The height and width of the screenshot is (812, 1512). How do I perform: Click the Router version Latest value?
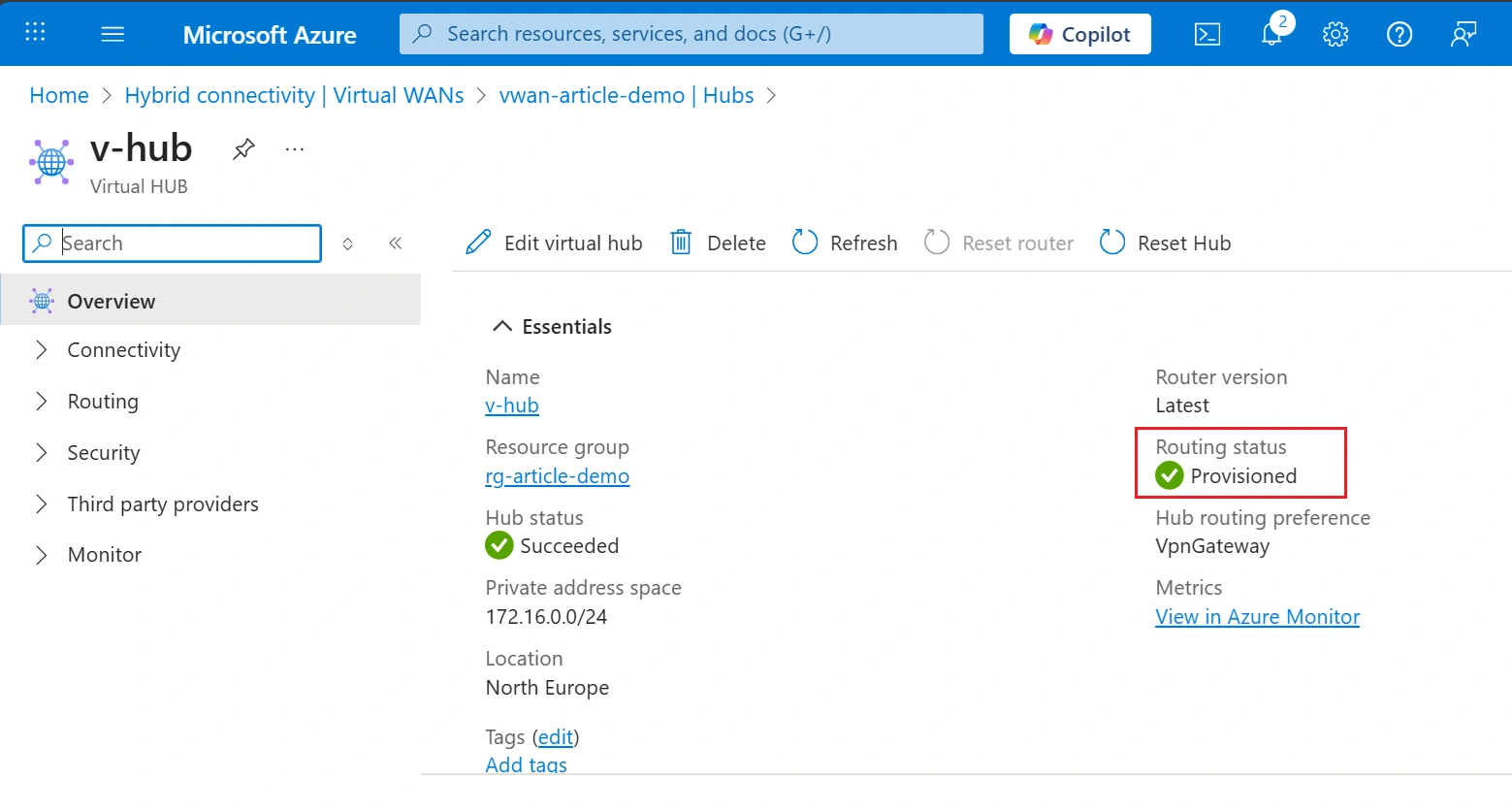(1182, 406)
